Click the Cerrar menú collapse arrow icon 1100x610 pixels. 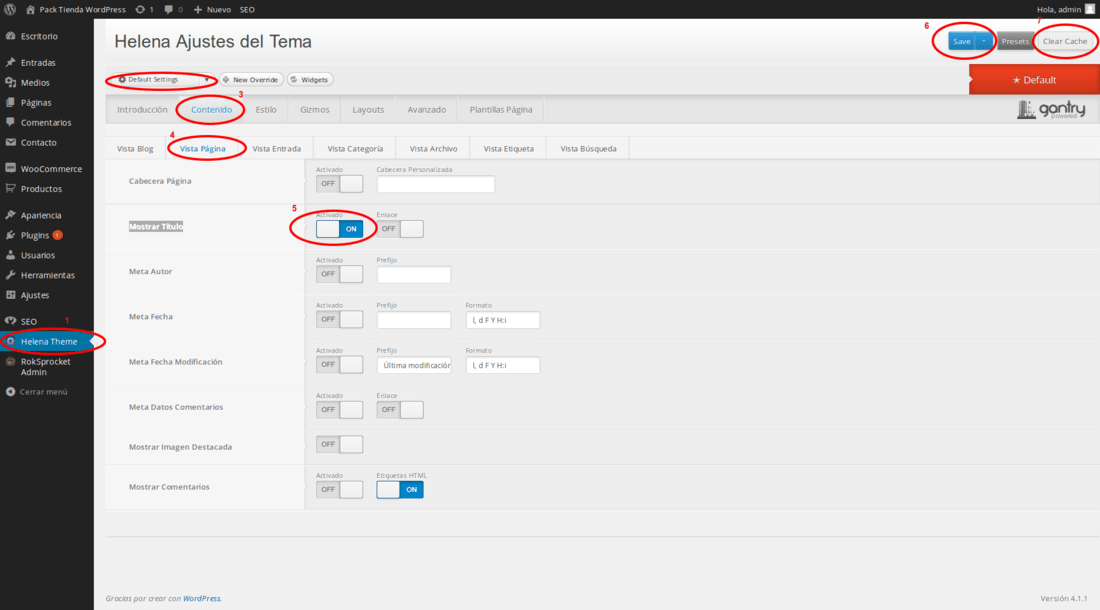[x=11, y=392]
